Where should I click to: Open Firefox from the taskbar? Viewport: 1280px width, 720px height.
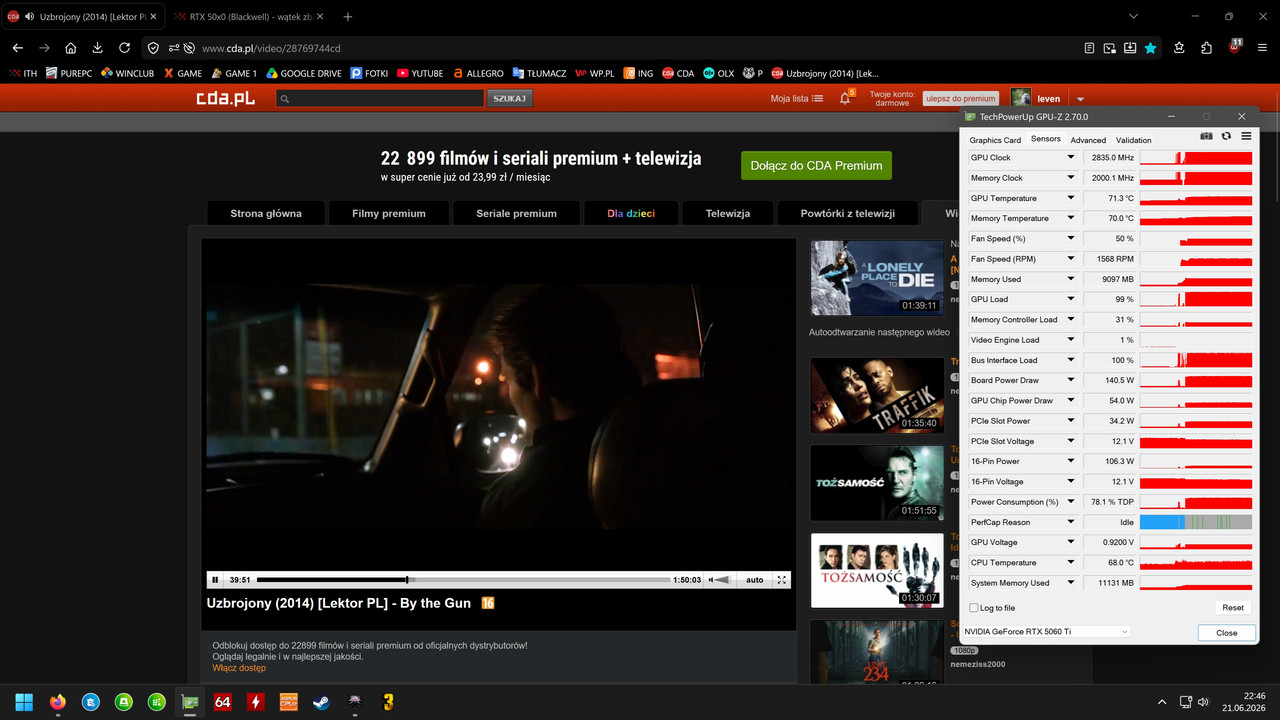pos(57,702)
